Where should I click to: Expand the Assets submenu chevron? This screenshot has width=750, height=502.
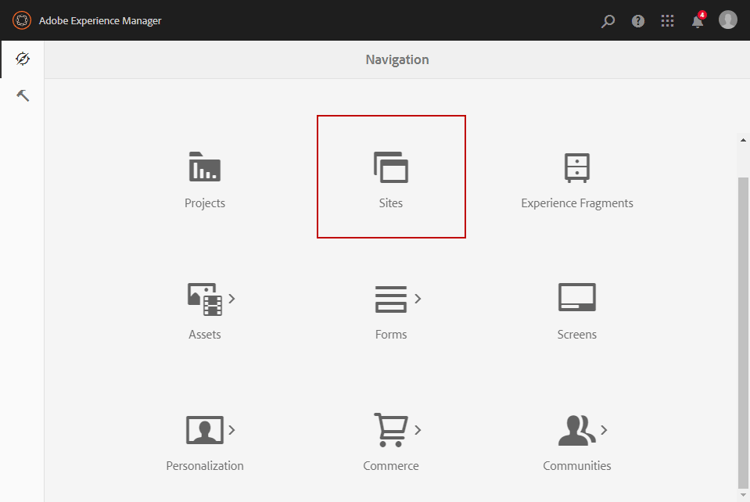click(x=232, y=299)
